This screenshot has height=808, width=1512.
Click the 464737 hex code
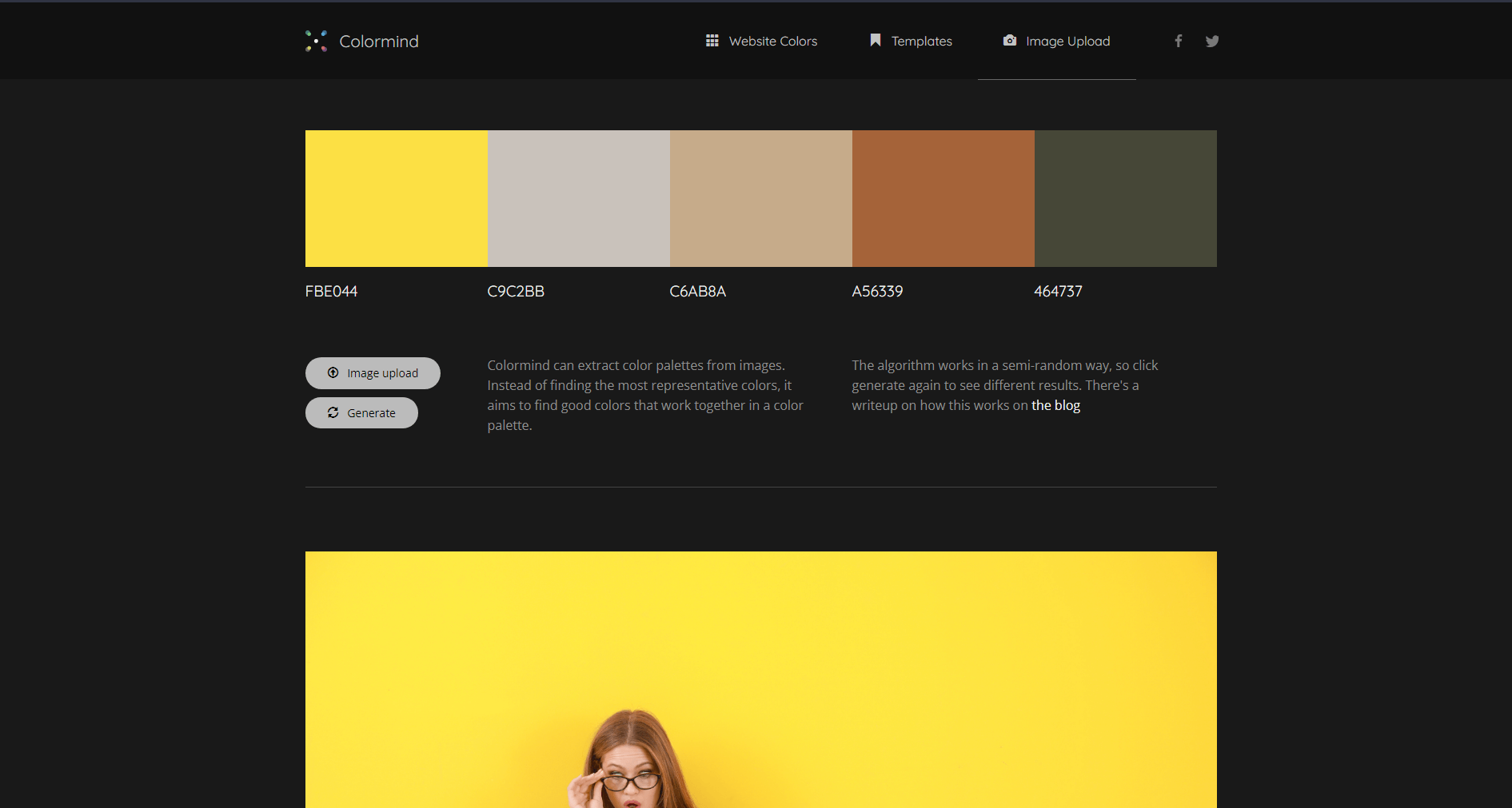(x=1058, y=292)
